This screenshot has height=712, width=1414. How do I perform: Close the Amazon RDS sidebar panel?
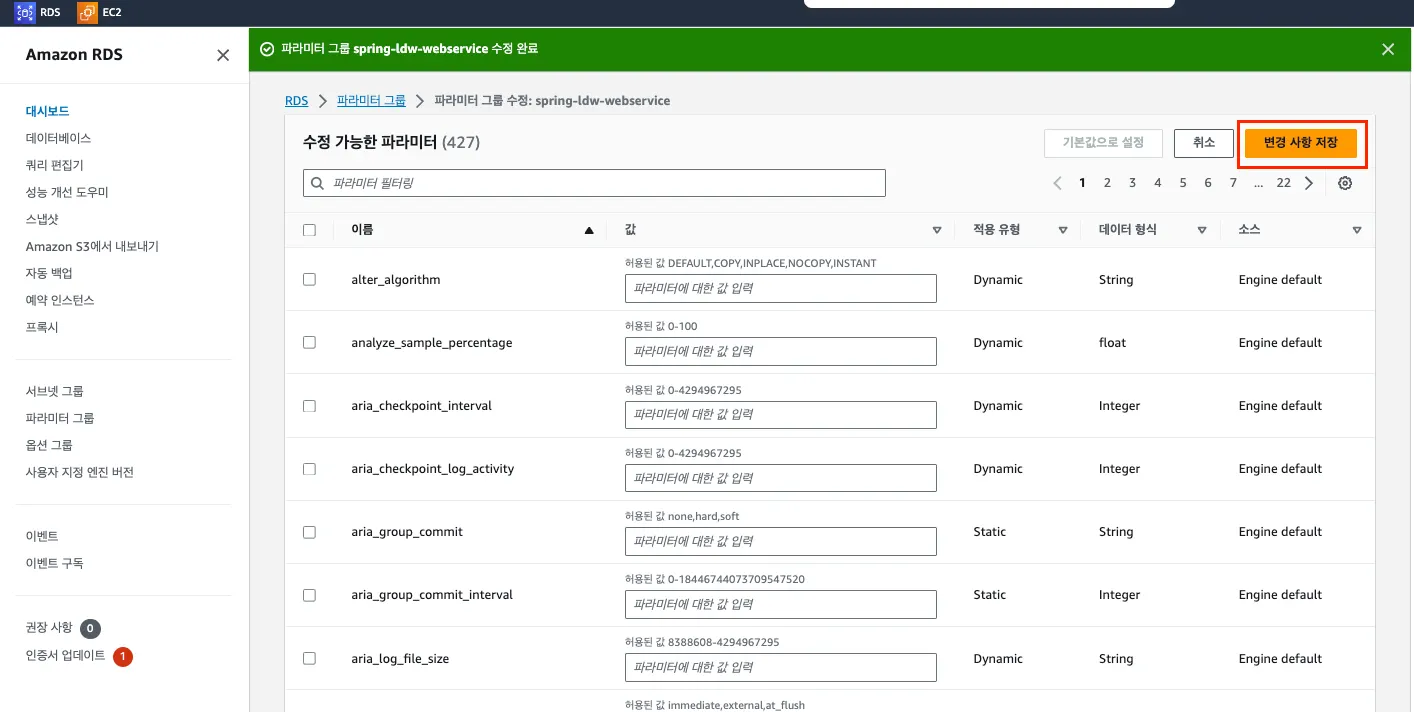click(x=223, y=55)
